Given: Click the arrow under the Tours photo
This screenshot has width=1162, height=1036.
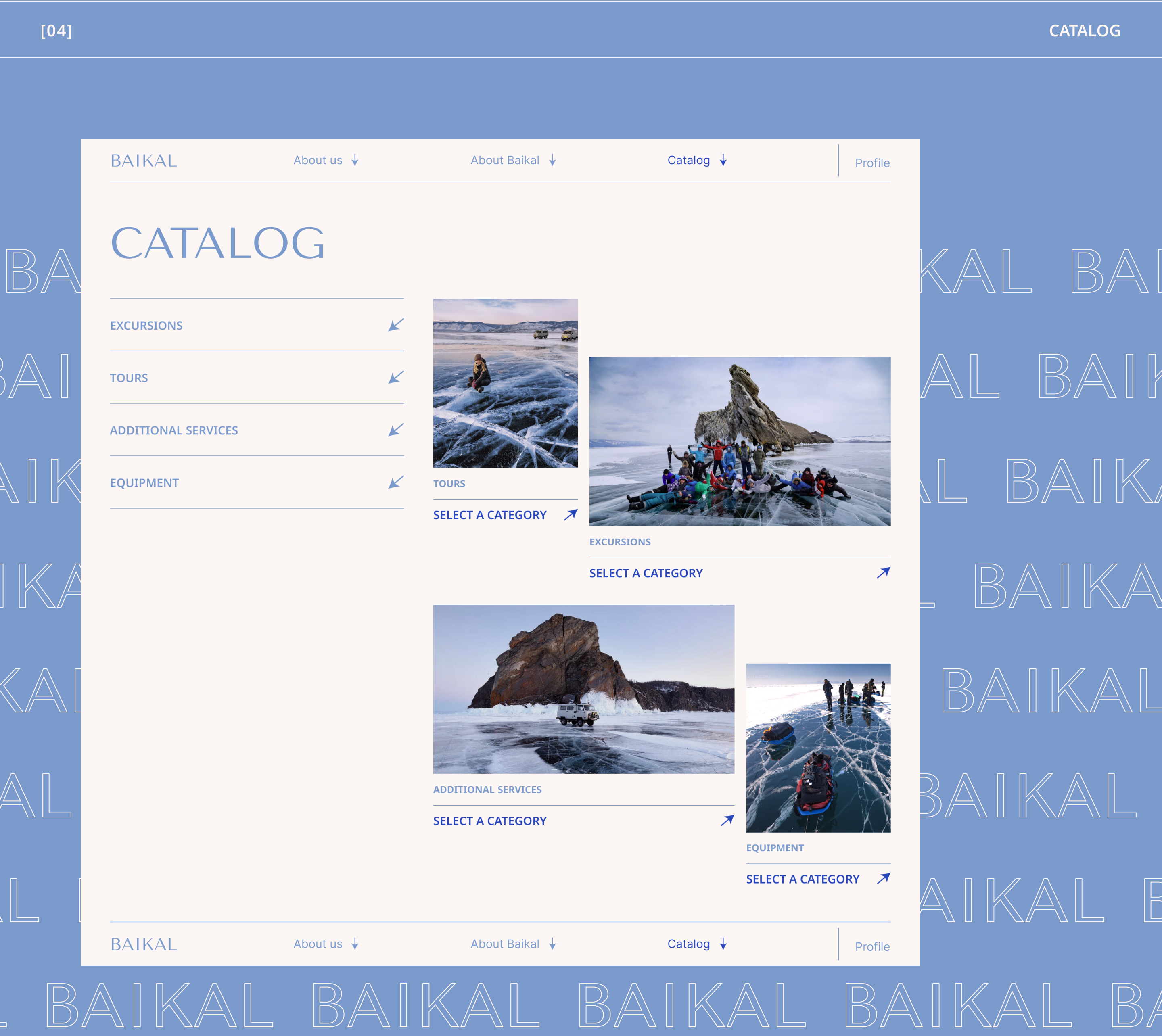Looking at the screenshot, I should [x=571, y=515].
